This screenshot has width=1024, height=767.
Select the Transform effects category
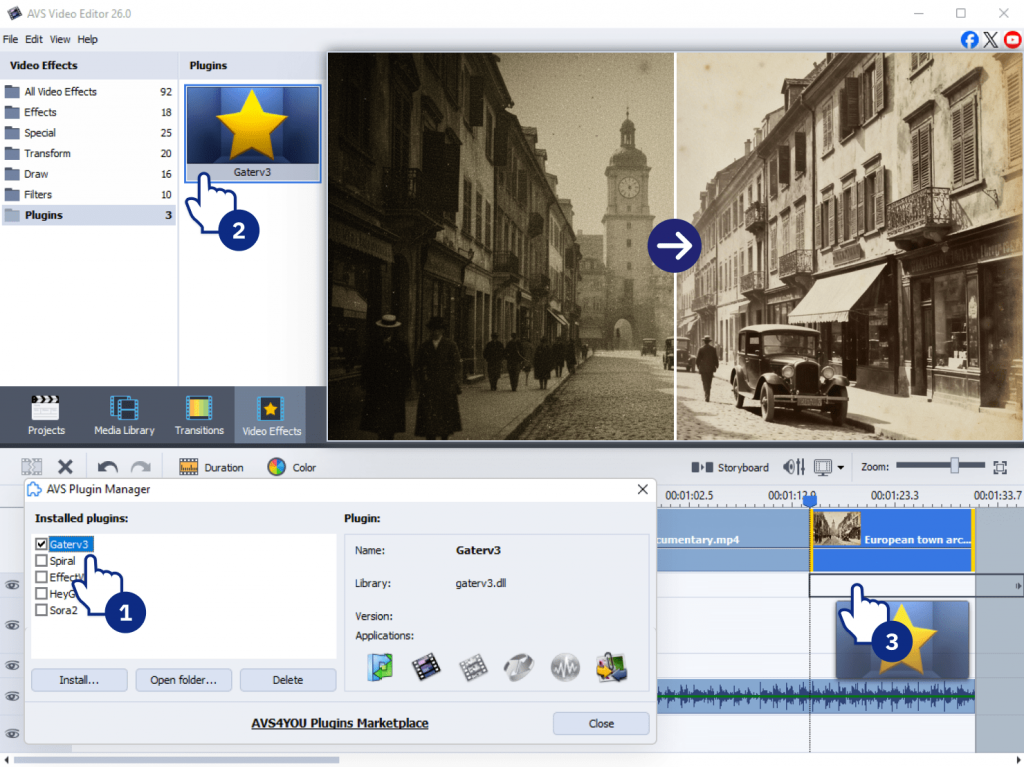pyautogui.click(x=47, y=153)
